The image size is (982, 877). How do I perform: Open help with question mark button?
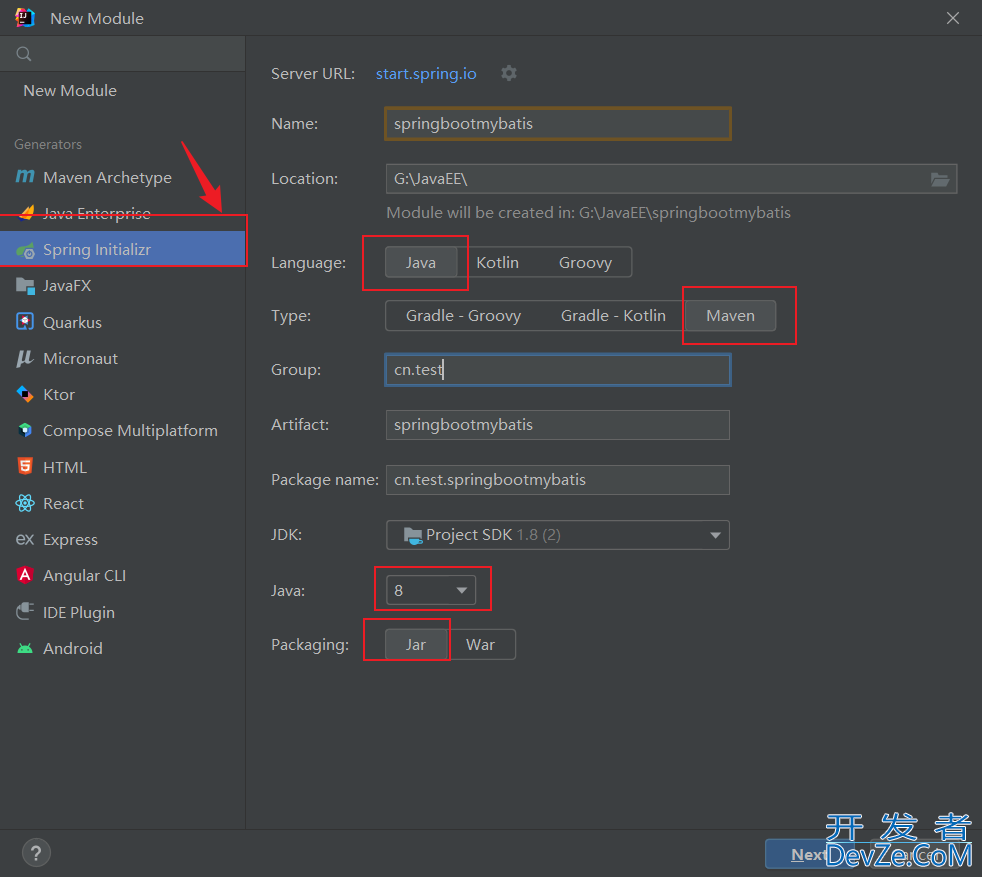pyautogui.click(x=36, y=853)
